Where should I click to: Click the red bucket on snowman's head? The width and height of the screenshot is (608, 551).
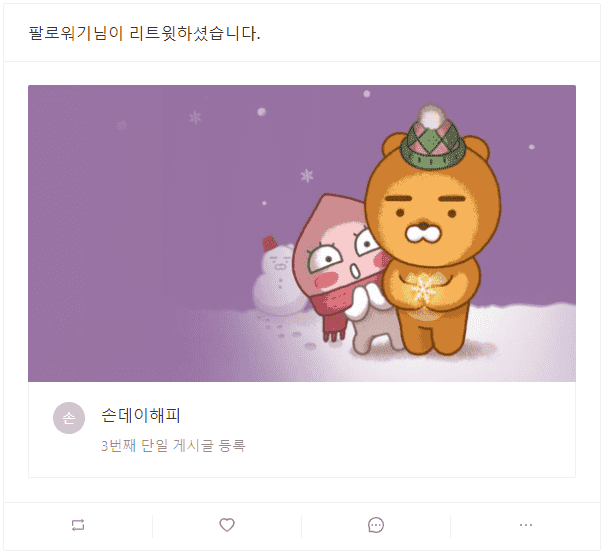pos(270,244)
